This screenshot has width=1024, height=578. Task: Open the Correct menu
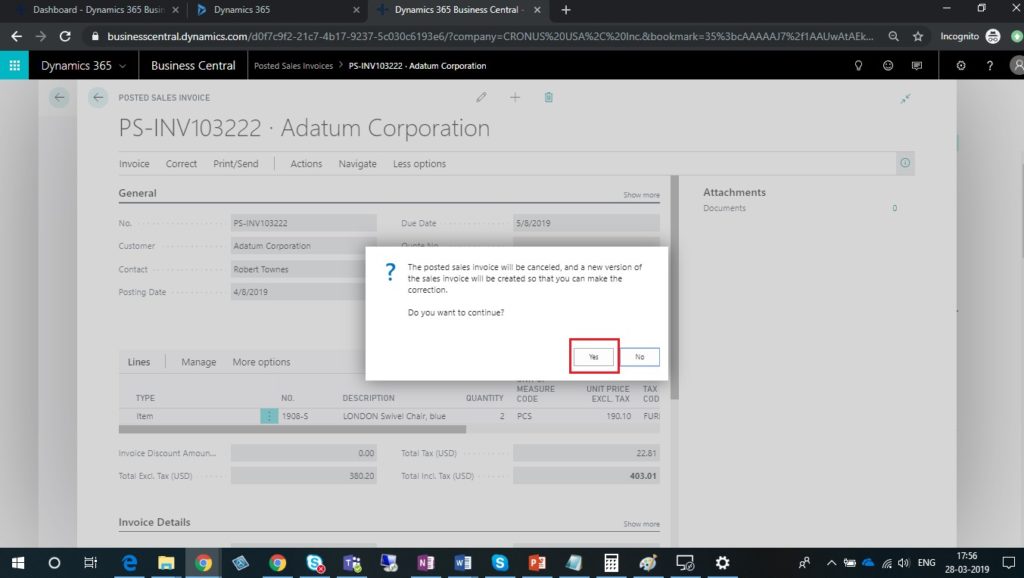tap(181, 164)
